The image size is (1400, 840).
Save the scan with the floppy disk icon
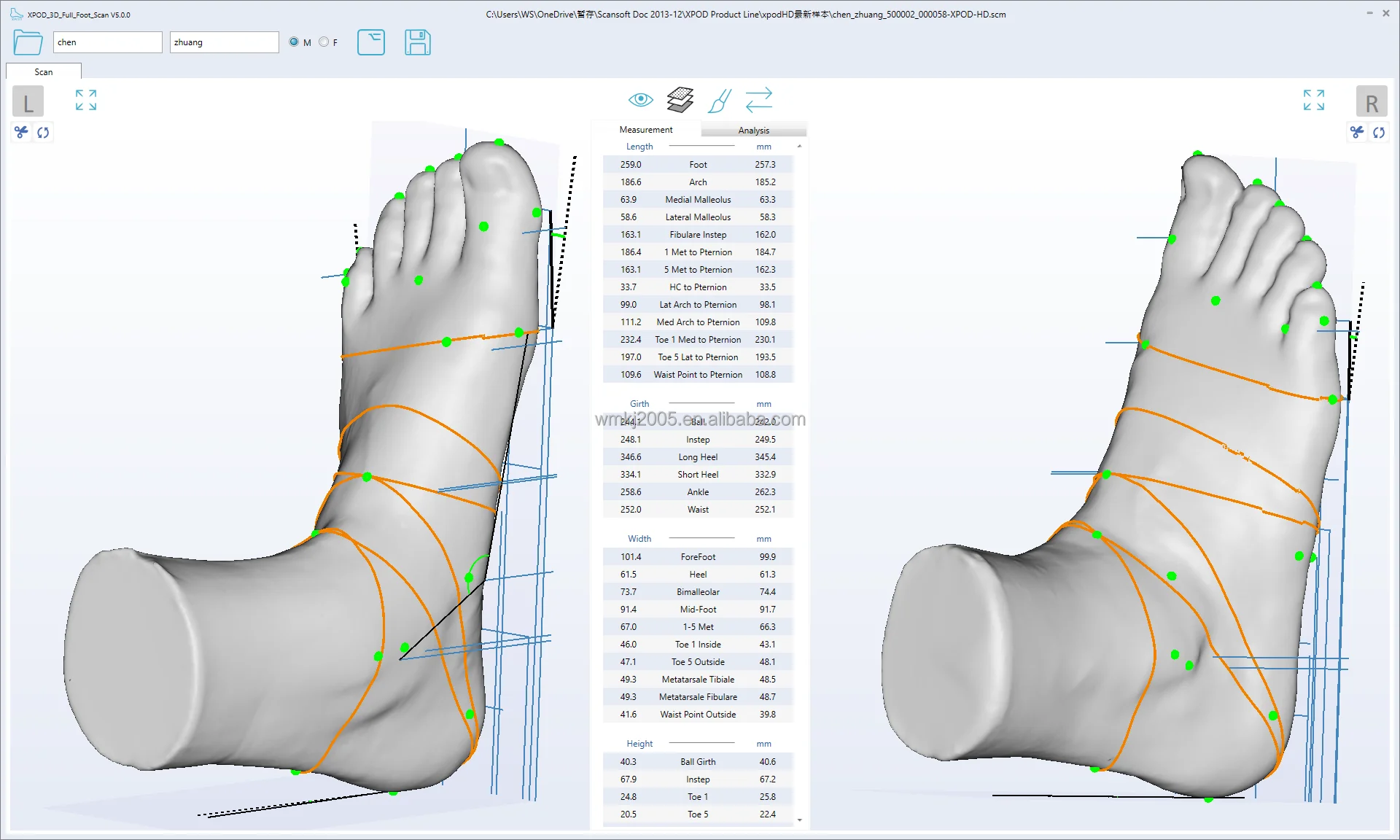coord(418,42)
